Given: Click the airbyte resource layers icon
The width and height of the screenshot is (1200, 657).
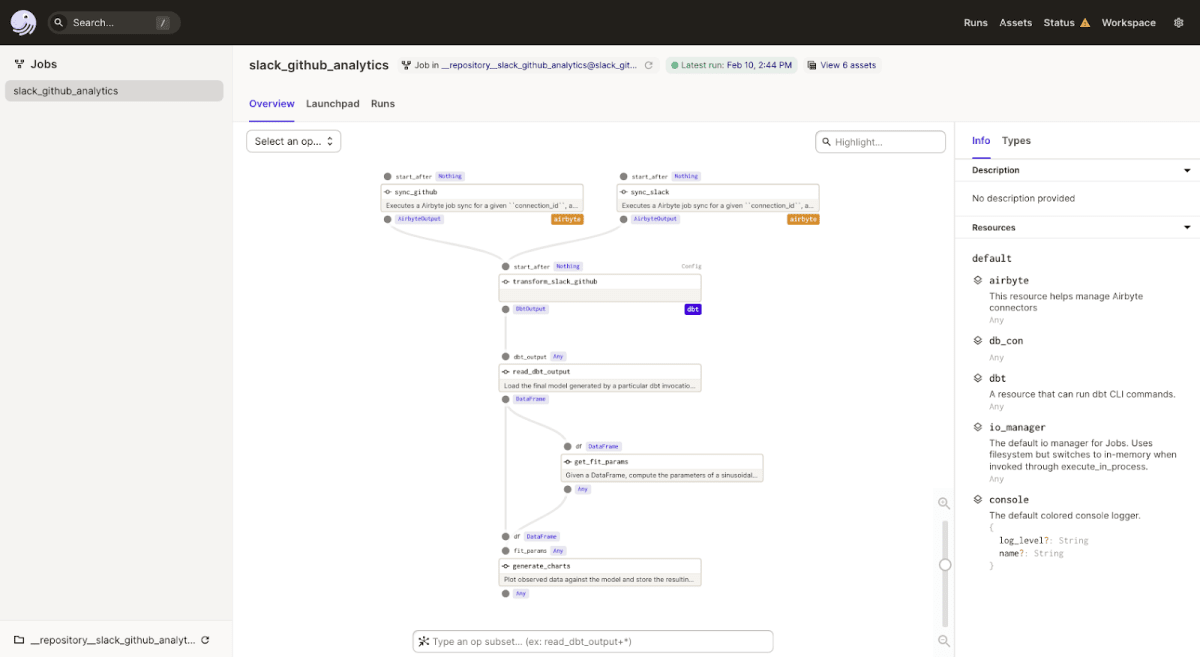Looking at the screenshot, I should (x=978, y=280).
